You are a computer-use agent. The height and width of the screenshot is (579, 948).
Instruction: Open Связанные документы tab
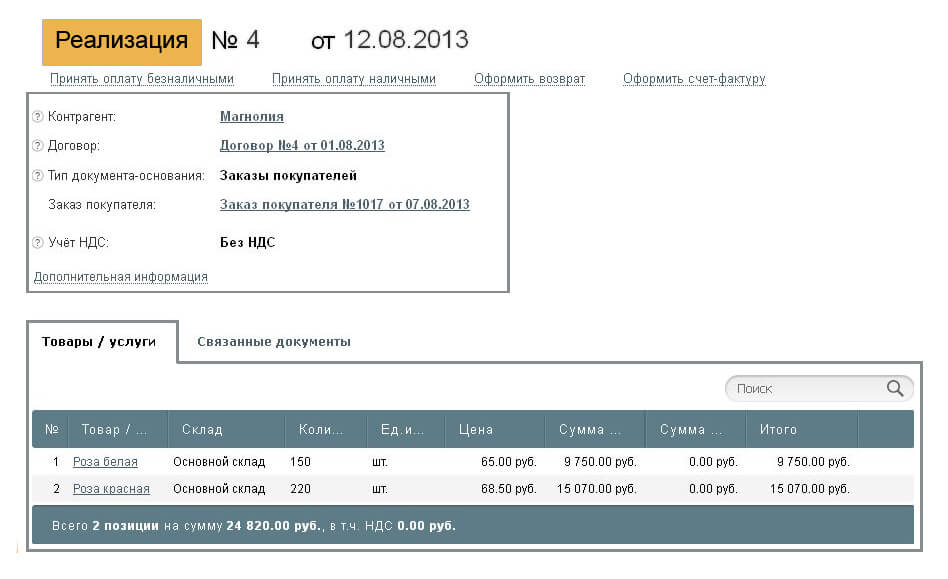click(273, 342)
